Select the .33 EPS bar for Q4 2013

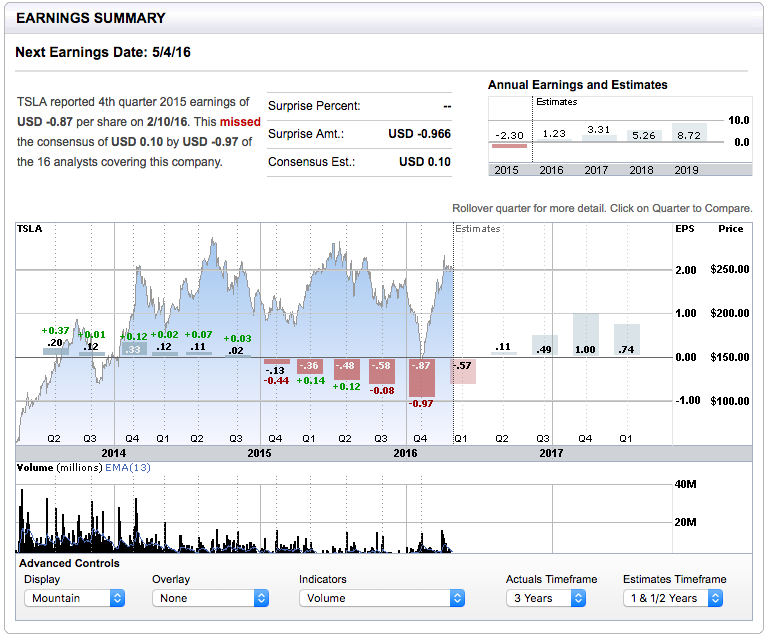133,349
